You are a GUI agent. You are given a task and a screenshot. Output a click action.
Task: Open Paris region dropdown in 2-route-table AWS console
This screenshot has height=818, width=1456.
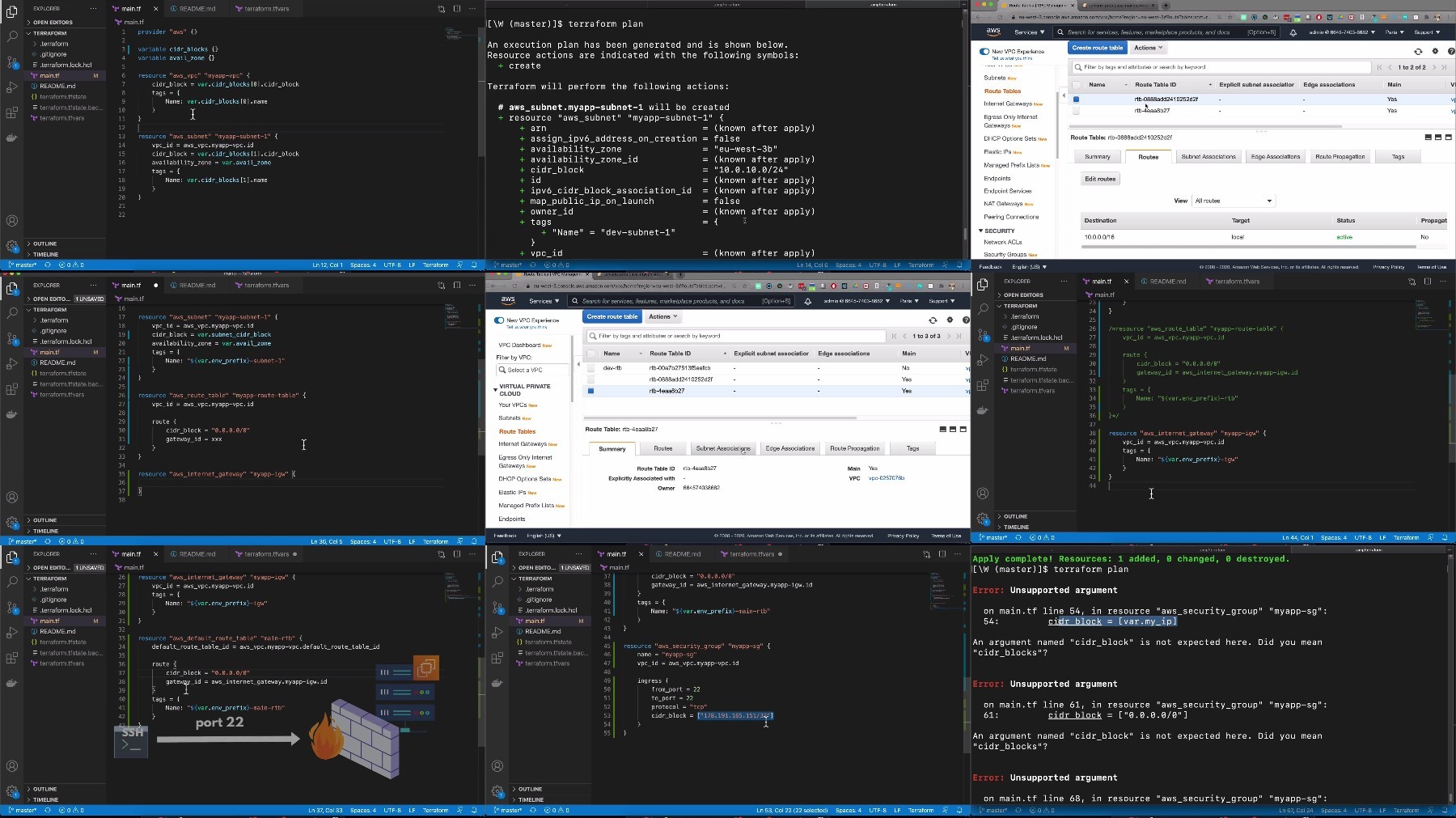point(1395,32)
